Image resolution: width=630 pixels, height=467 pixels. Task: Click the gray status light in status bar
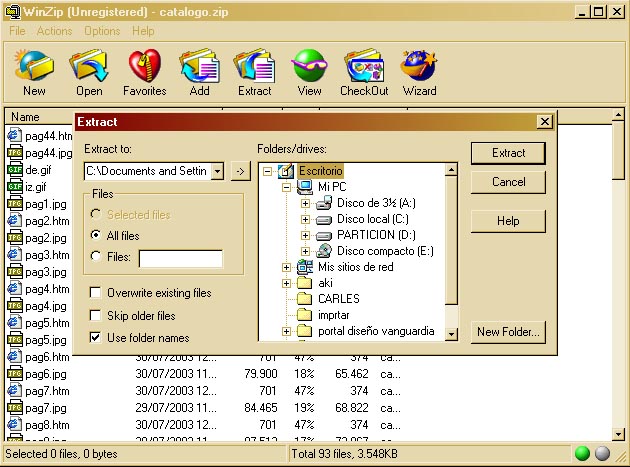click(602, 453)
